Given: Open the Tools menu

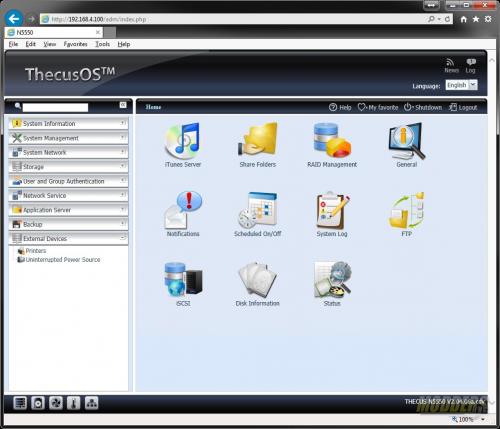Looking at the screenshot, I should point(102,44).
